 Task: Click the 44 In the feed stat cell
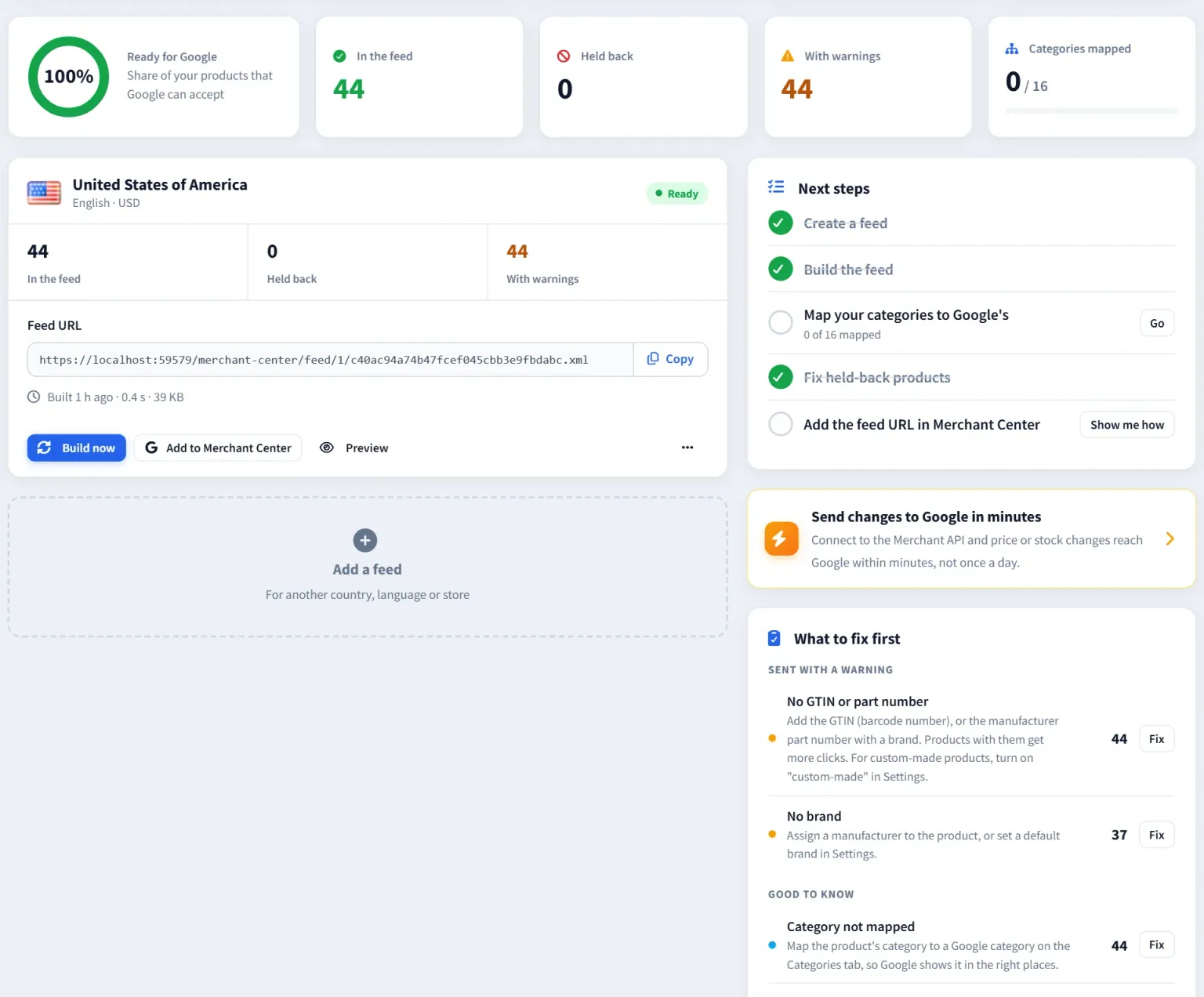click(128, 263)
